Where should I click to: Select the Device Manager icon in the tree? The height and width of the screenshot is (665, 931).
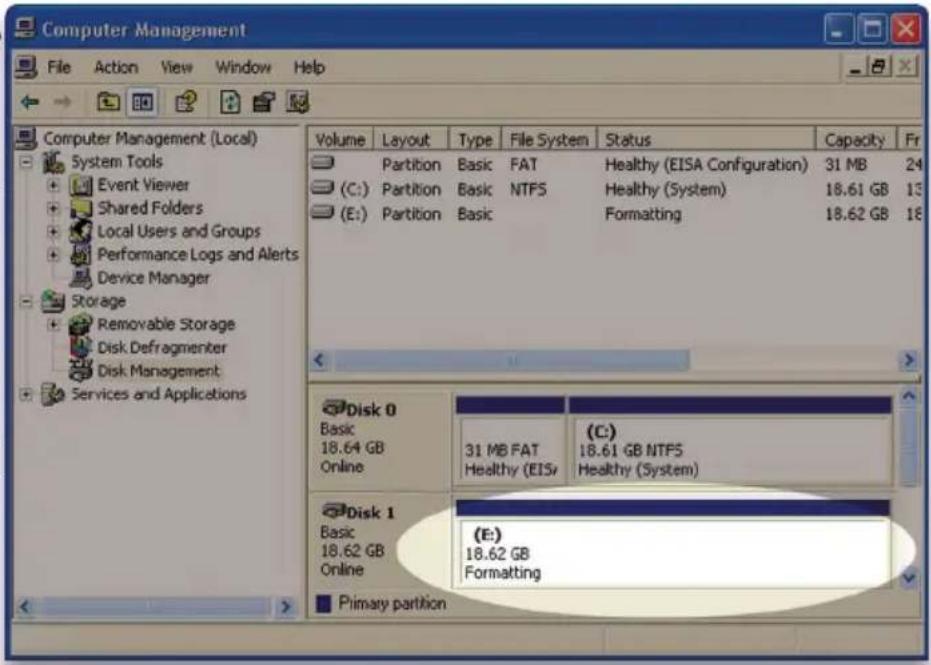[81, 278]
